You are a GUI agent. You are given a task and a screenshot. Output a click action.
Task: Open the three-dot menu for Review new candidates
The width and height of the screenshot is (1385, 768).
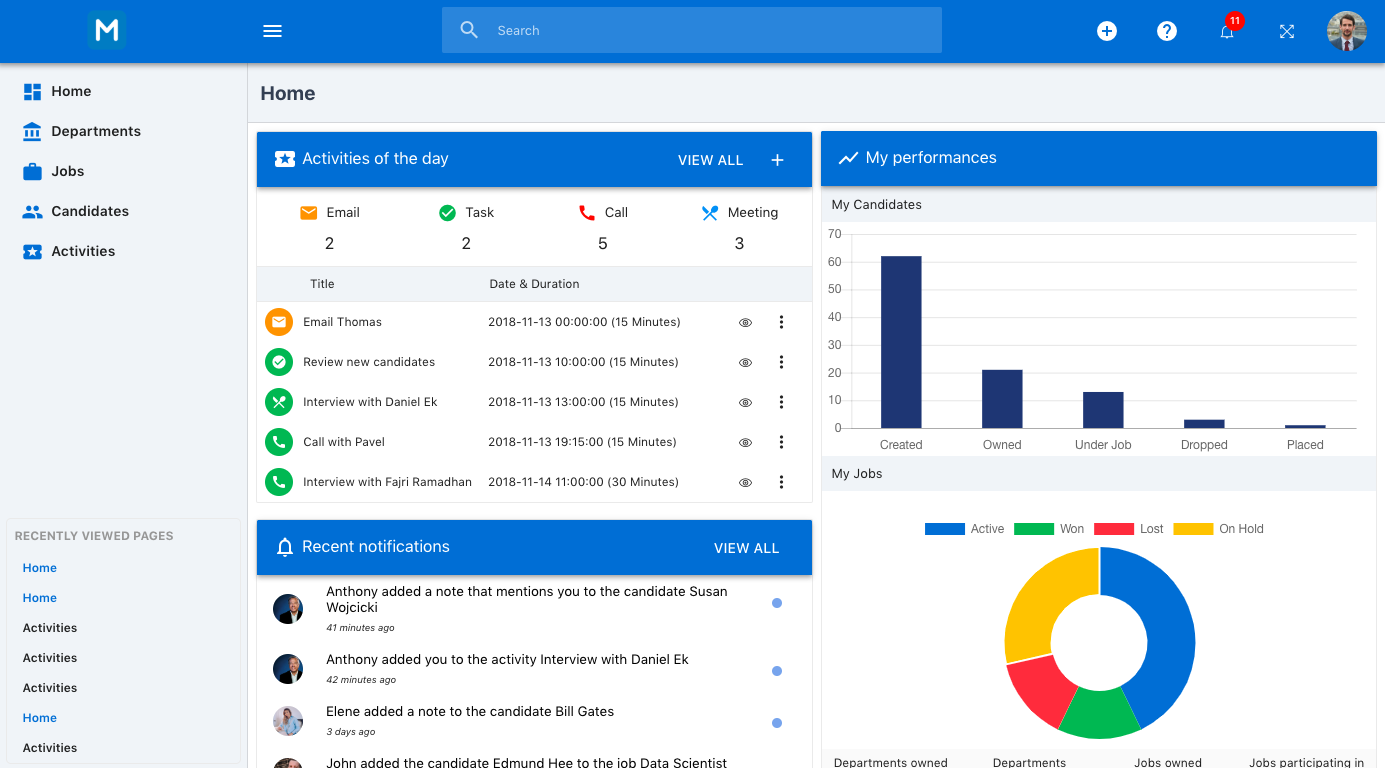click(x=781, y=362)
